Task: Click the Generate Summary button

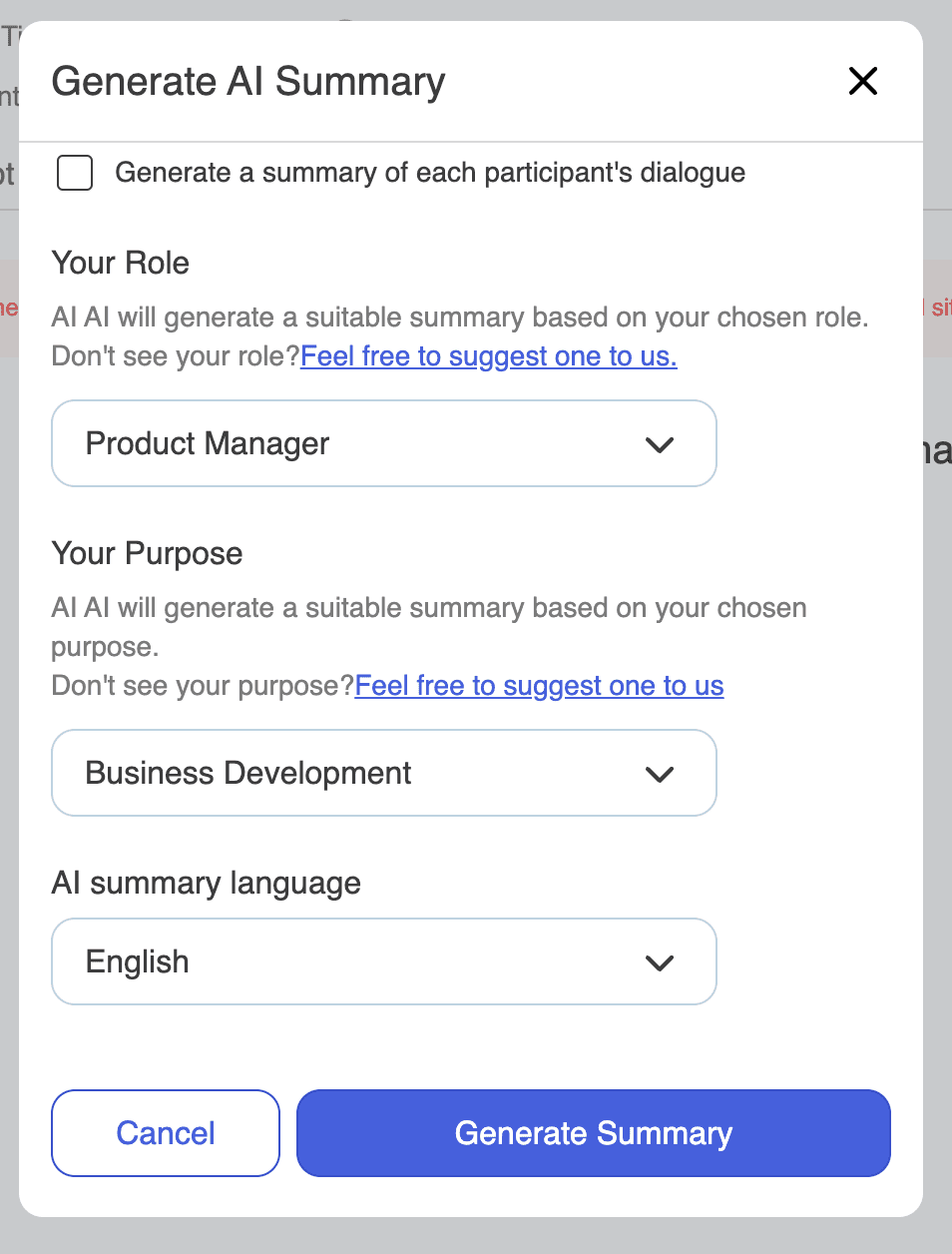Action: (593, 1133)
